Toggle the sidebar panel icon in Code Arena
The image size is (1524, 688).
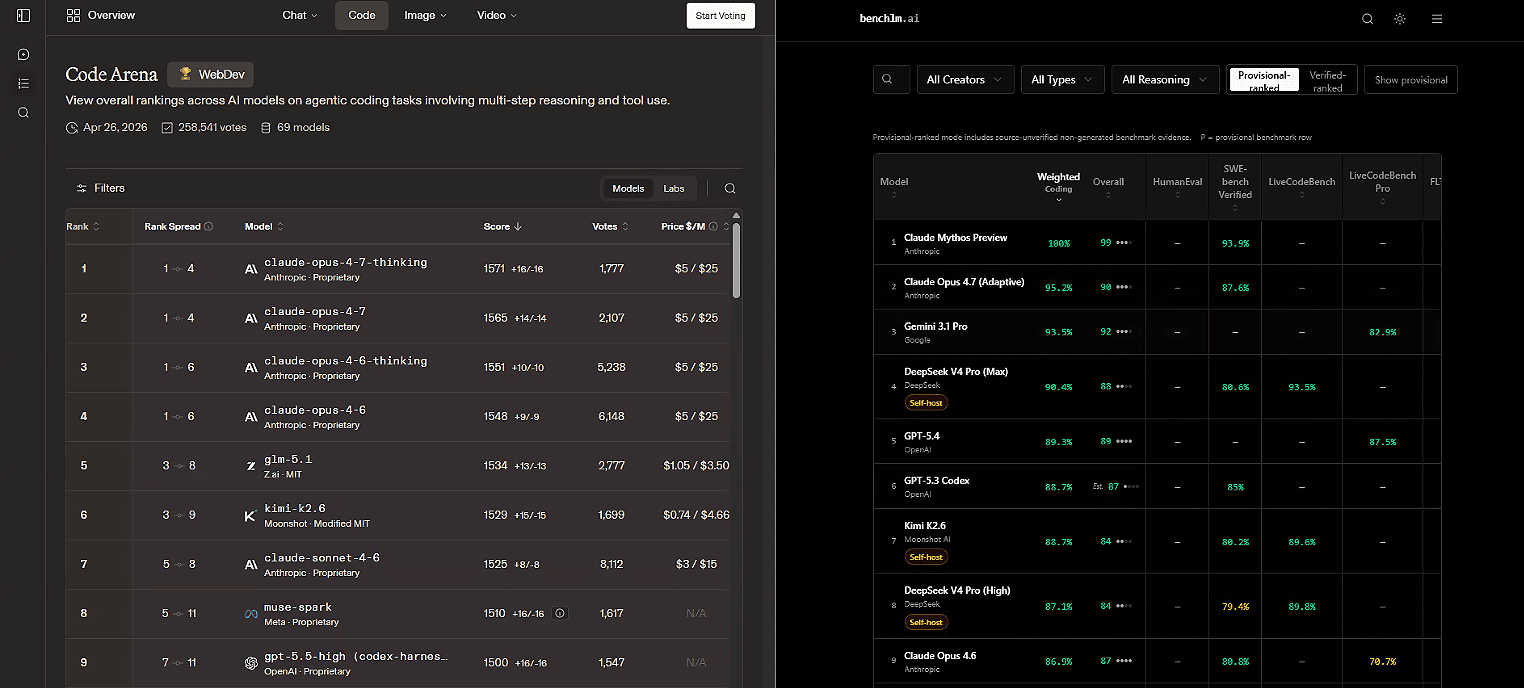point(23,15)
